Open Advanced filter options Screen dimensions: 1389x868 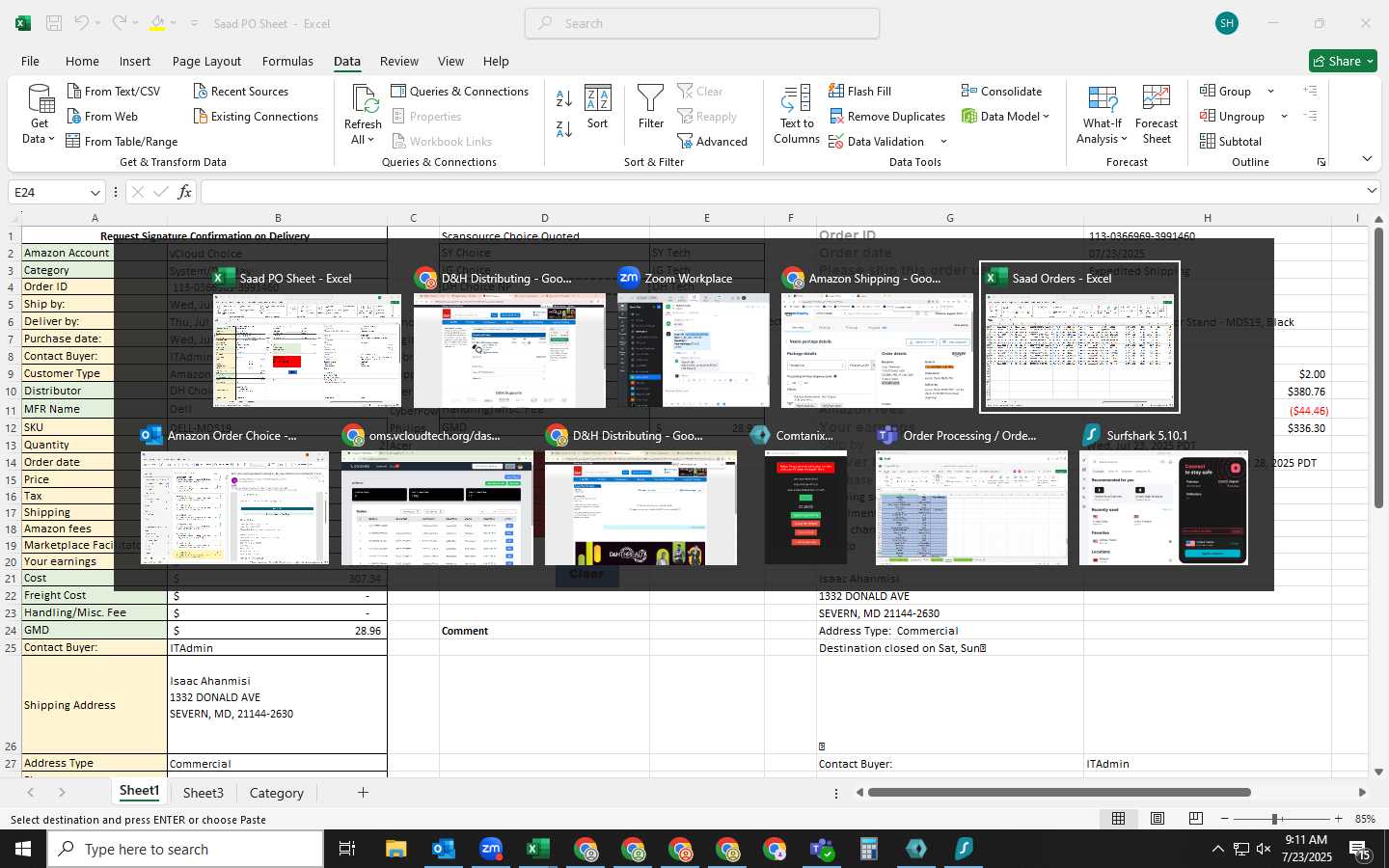point(712,141)
